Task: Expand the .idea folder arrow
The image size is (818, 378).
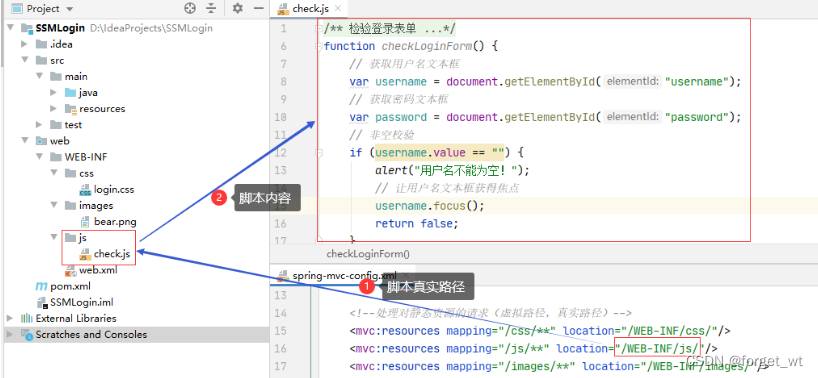Action: point(24,44)
